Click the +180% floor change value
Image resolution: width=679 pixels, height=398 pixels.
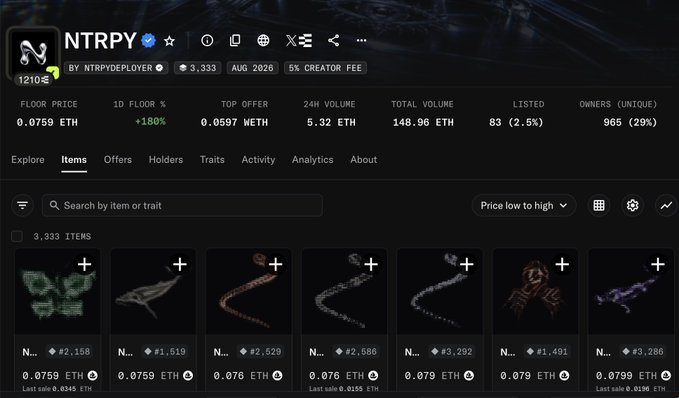click(150, 122)
